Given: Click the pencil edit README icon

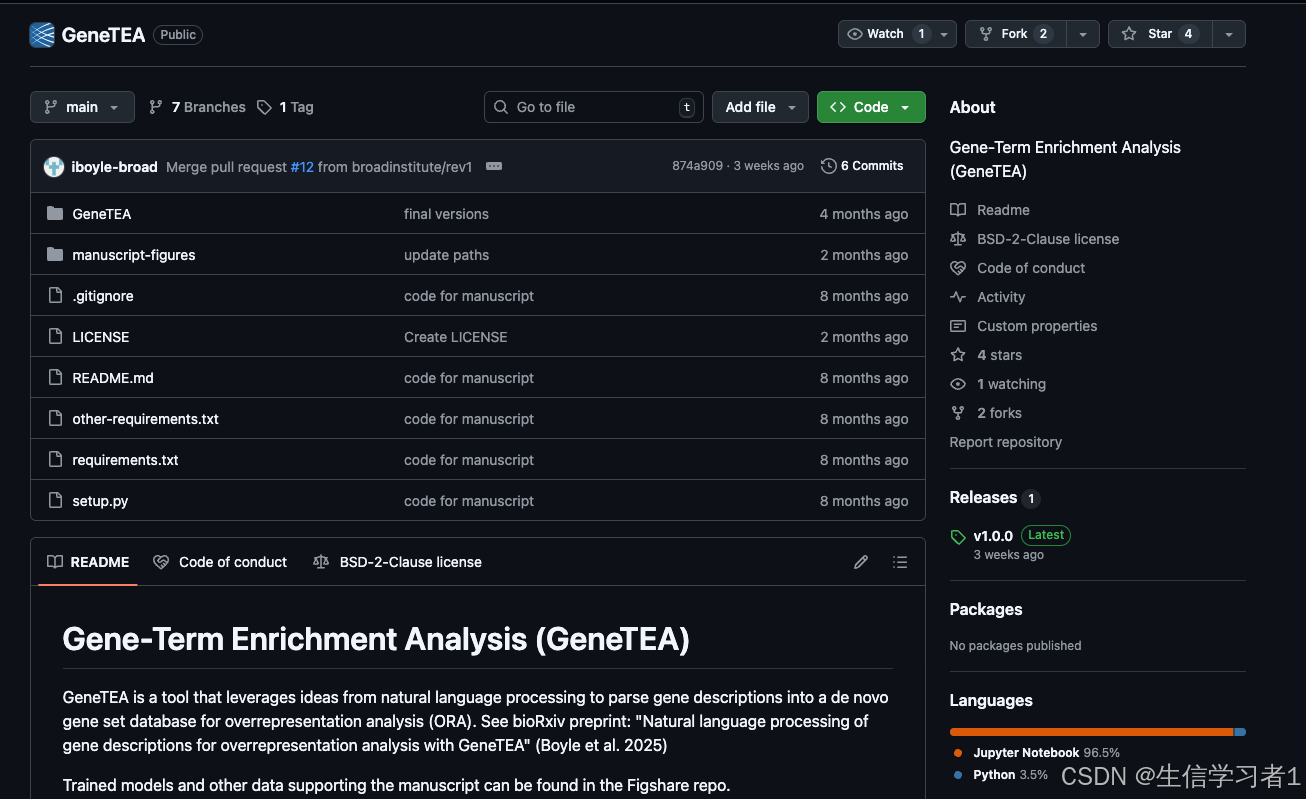Looking at the screenshot, I should [861, 562].
